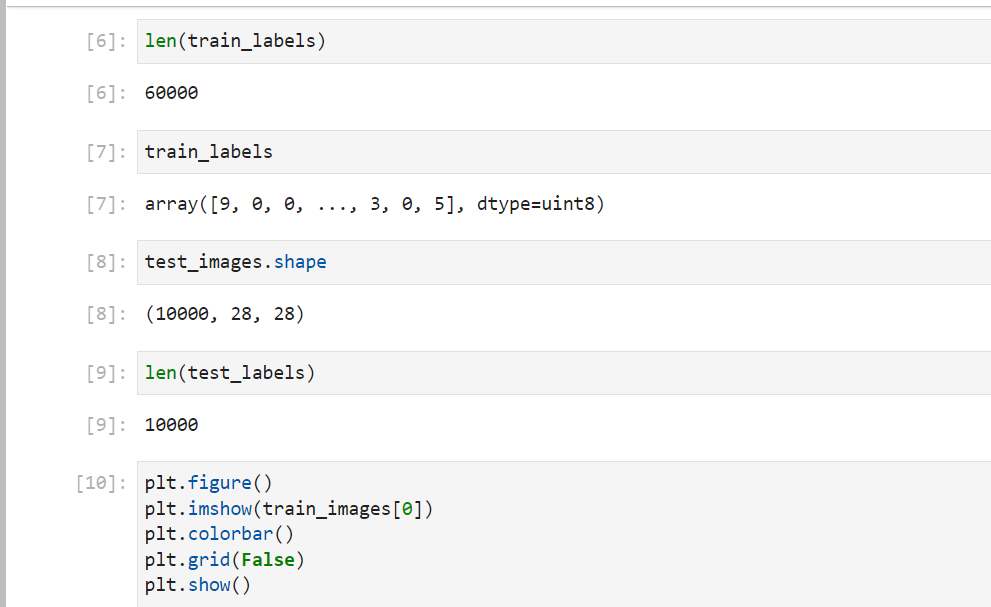Click output prompt [7] beside the array output
This screenshot has height=607, width=991.
(106, 204)
